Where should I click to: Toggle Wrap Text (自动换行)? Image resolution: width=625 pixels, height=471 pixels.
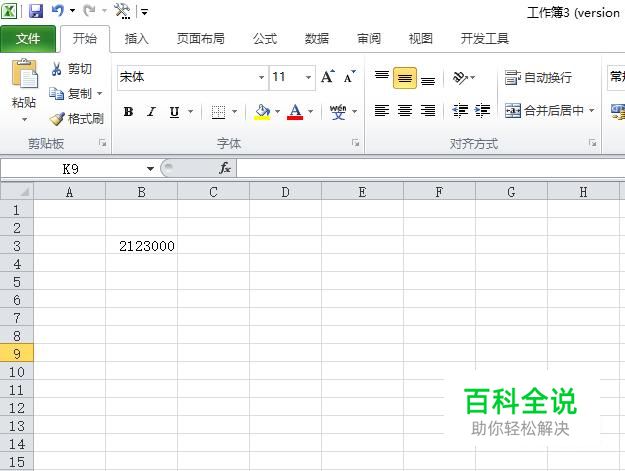point(538,77)
